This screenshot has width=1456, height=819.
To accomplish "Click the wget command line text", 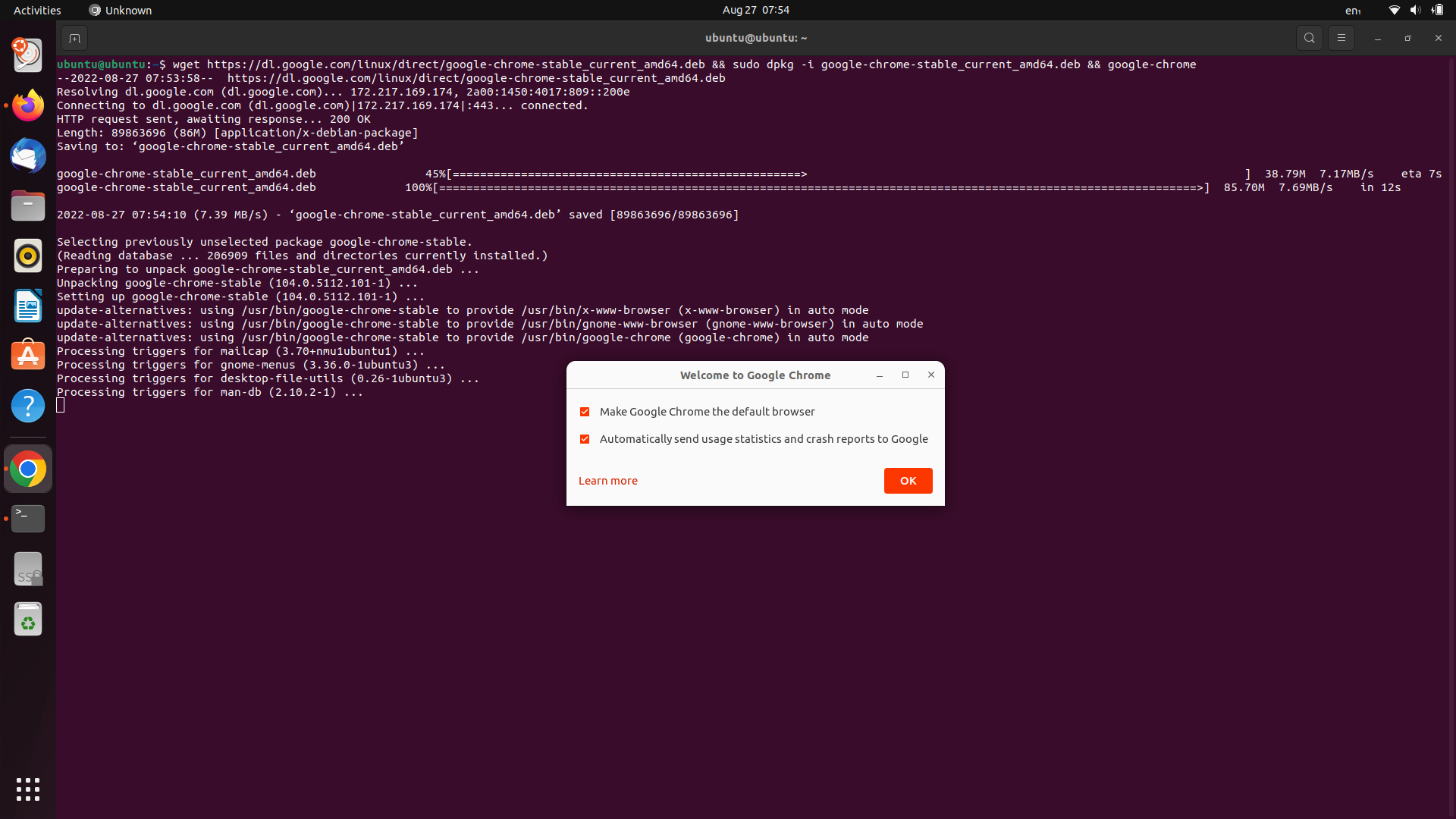I will click(x=684, y=64).
